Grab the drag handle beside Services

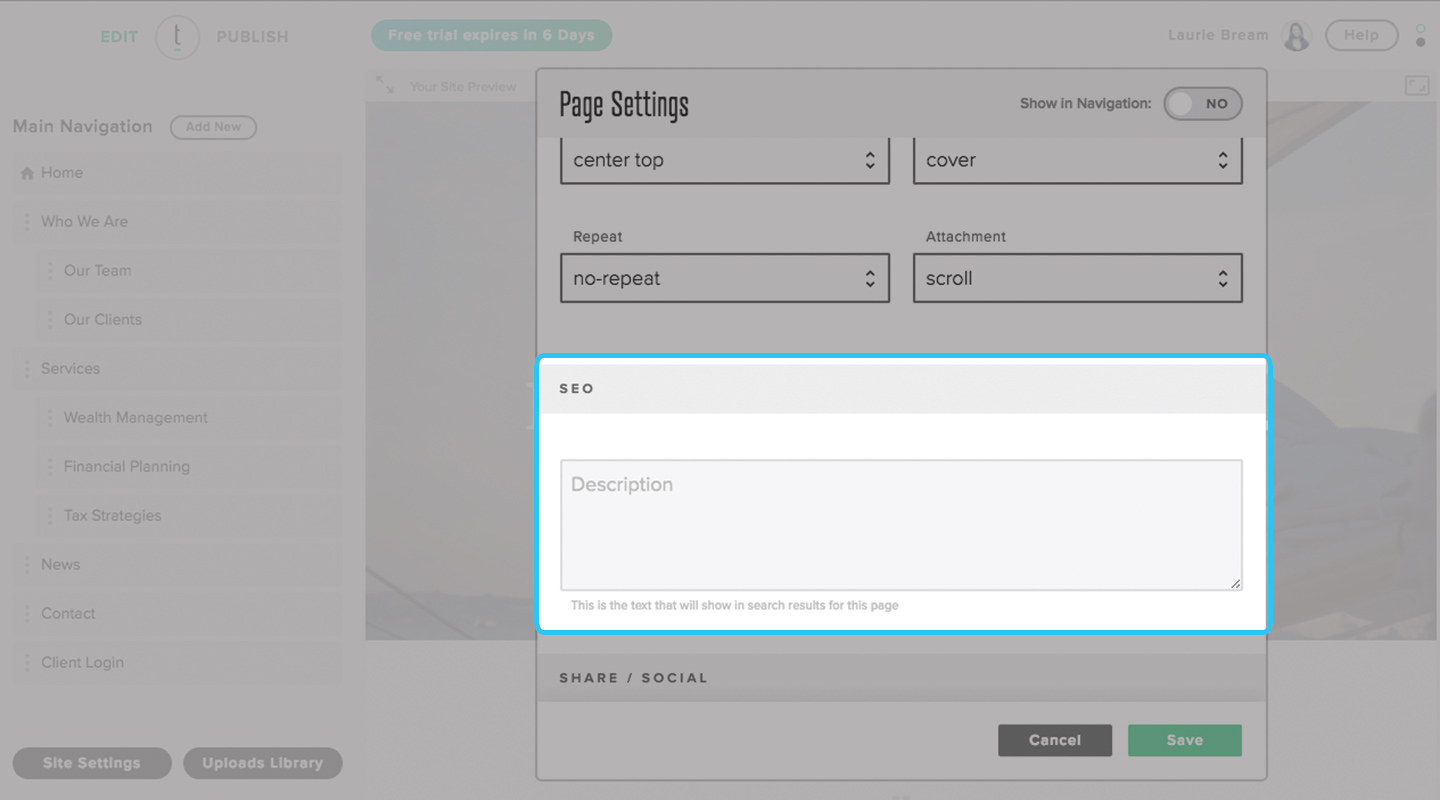25,368
